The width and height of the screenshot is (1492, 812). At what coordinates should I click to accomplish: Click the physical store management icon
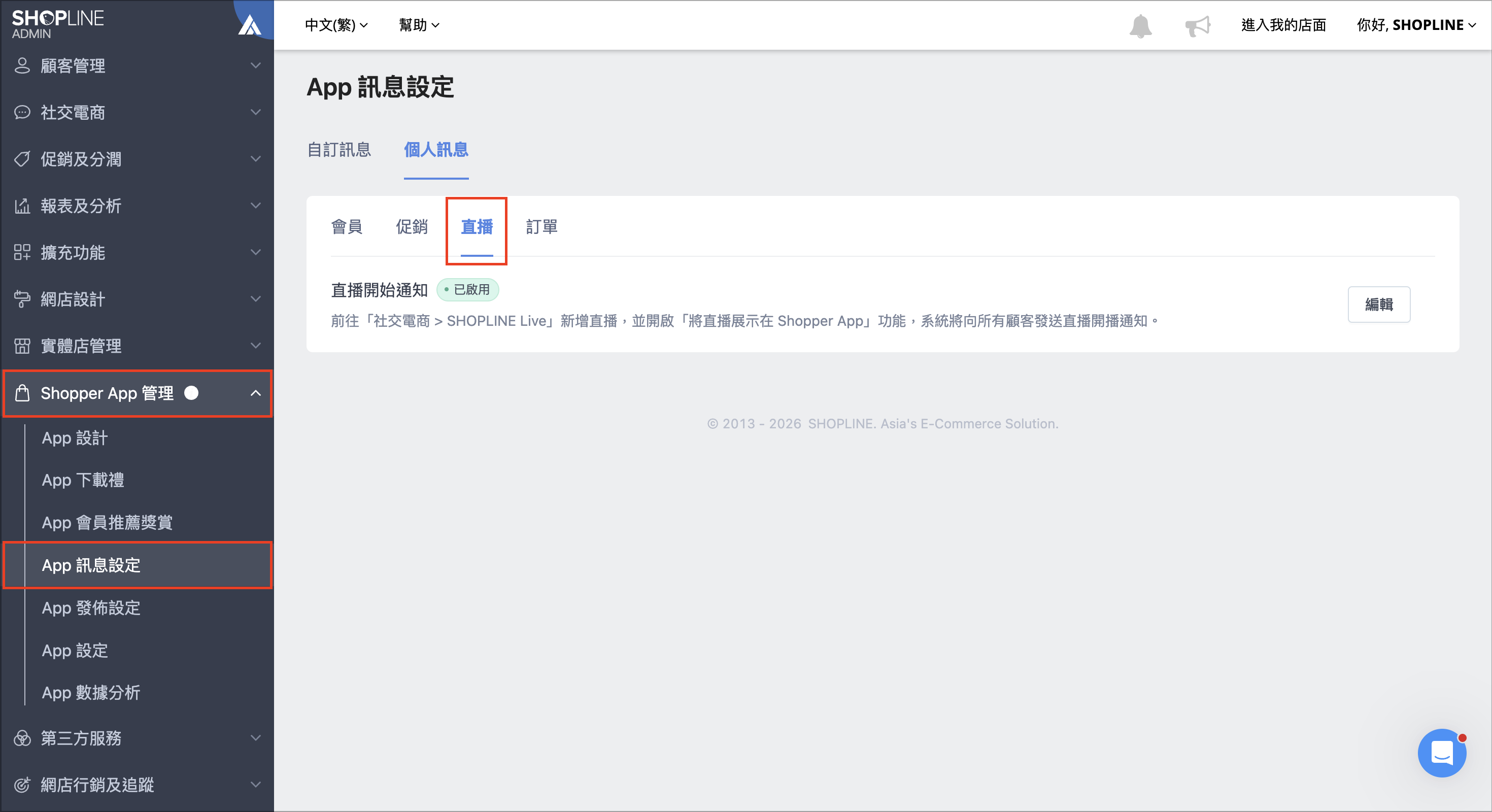tap(22, 346)
